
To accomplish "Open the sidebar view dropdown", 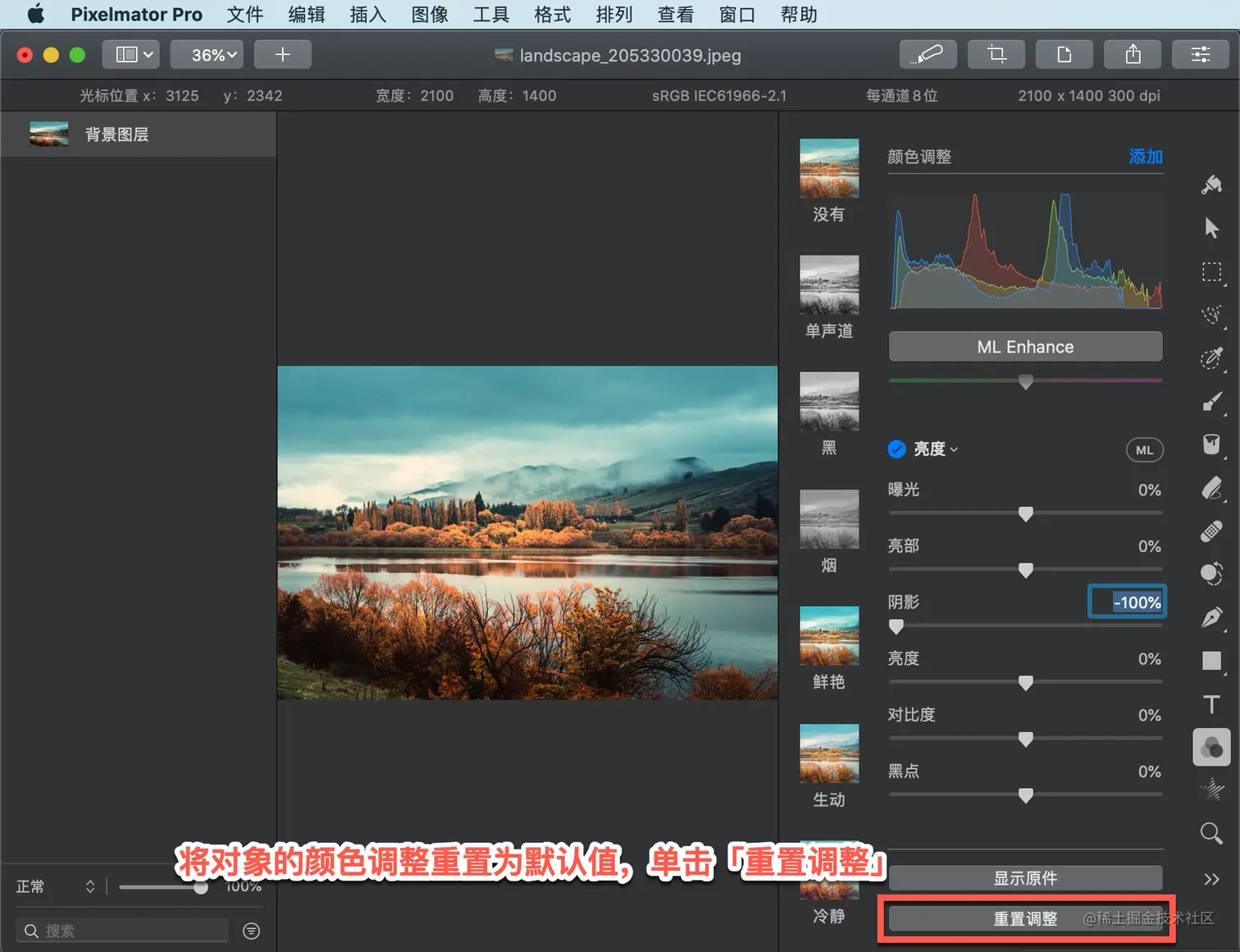I will (x=131, y=54).
